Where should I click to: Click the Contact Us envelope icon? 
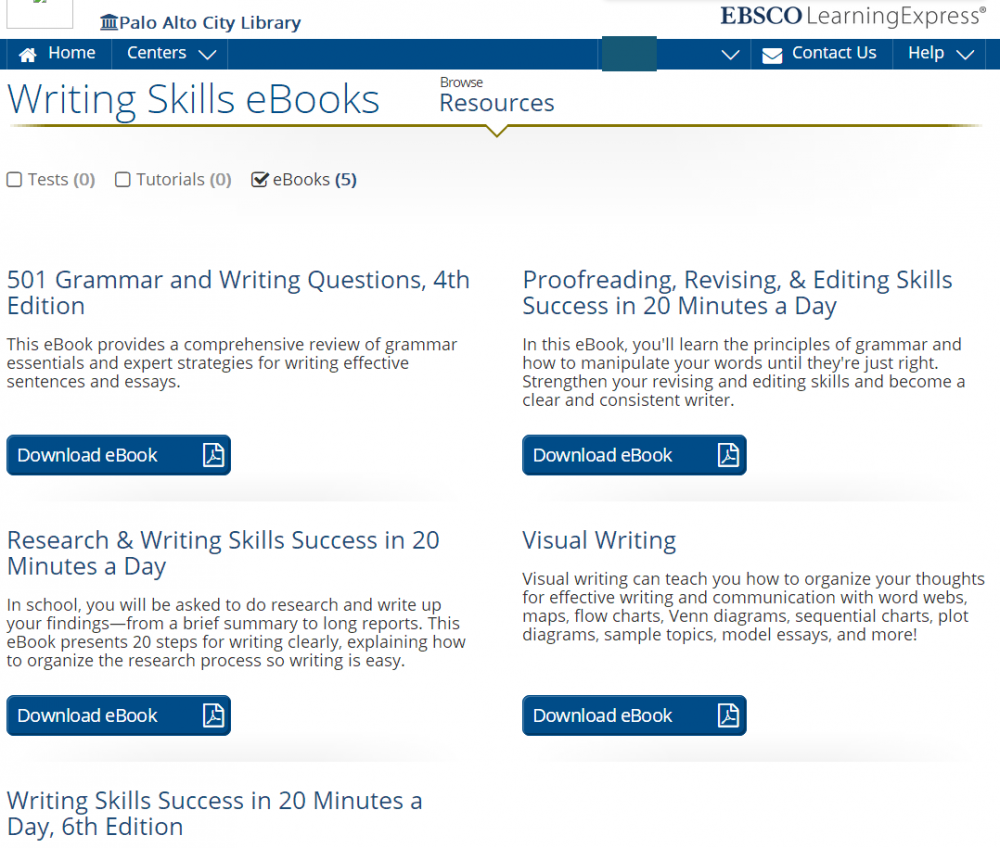(772, 55)
